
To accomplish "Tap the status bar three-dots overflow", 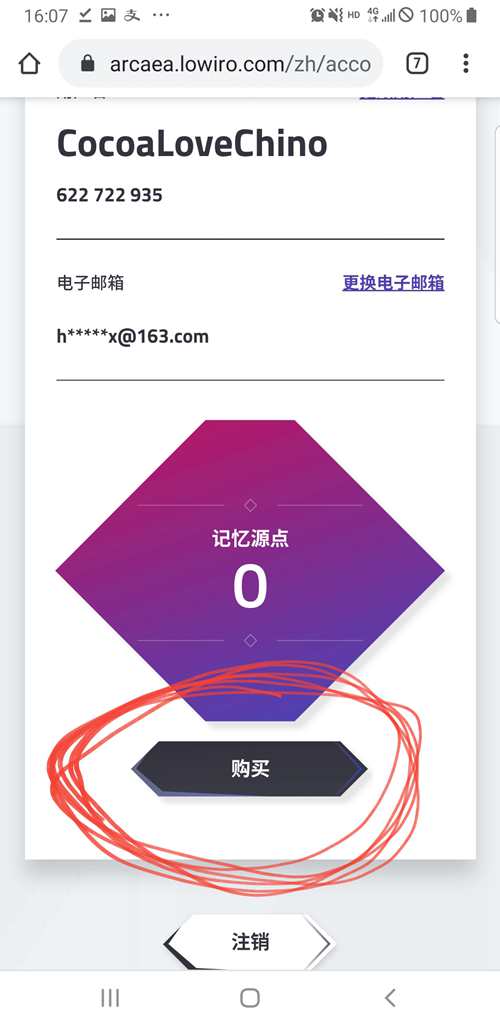I will [x=161, y=16].
